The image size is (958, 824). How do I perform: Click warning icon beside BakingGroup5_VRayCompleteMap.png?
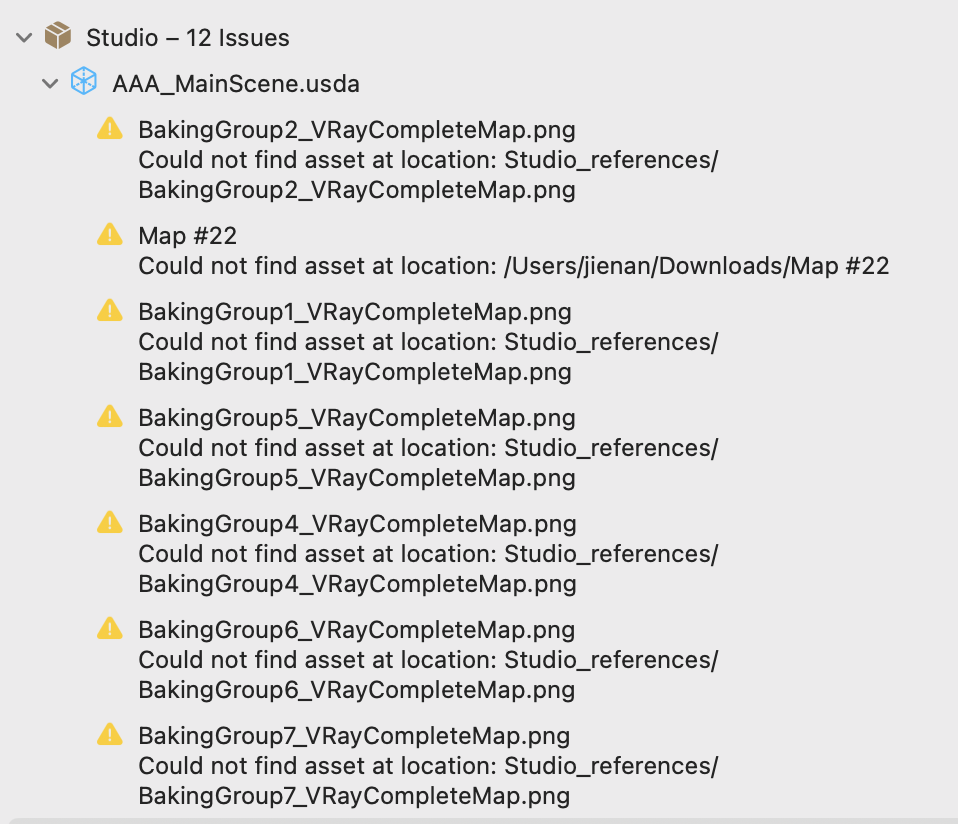tap(110, 417)
